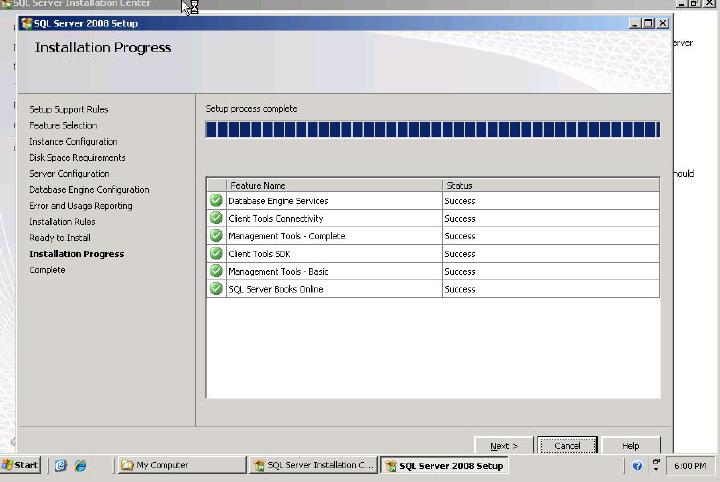
Task: Click the Management Tools - Basic checkmark icon
Action: point(216,271)
